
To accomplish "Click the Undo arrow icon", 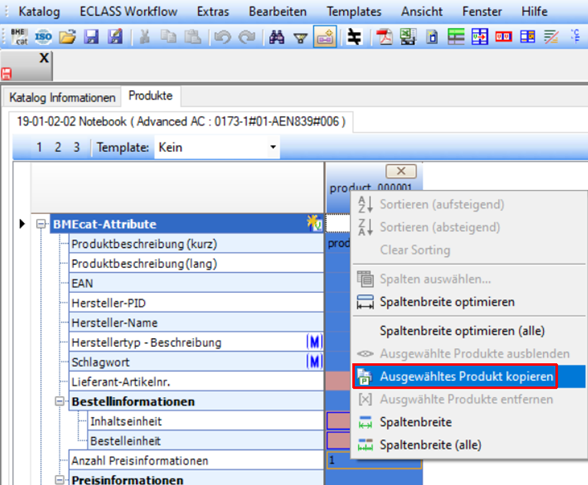I will point(222,37).
